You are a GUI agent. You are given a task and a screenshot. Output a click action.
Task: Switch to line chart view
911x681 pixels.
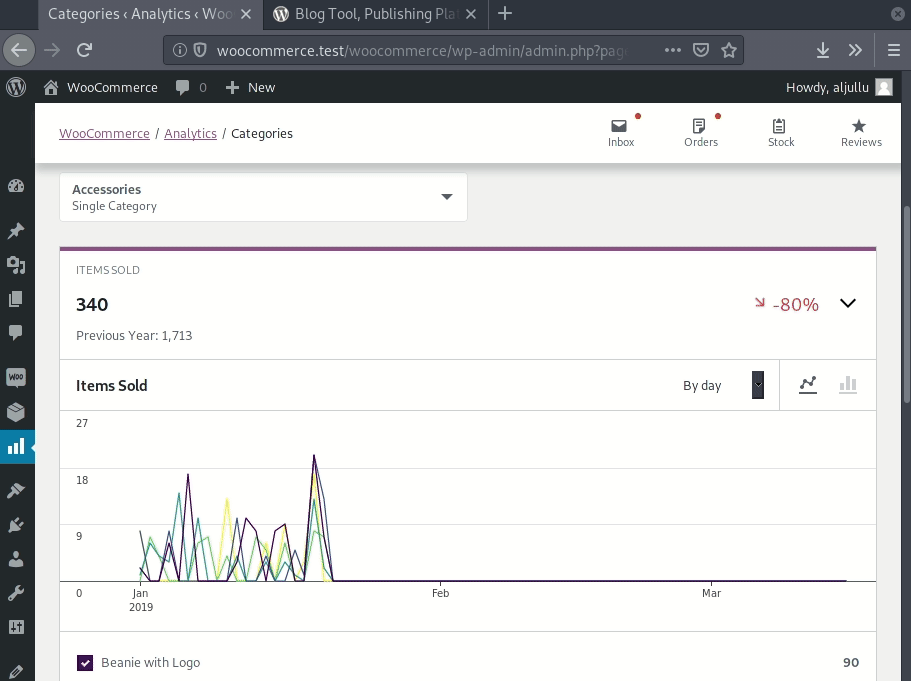click(x=808, y=385)
